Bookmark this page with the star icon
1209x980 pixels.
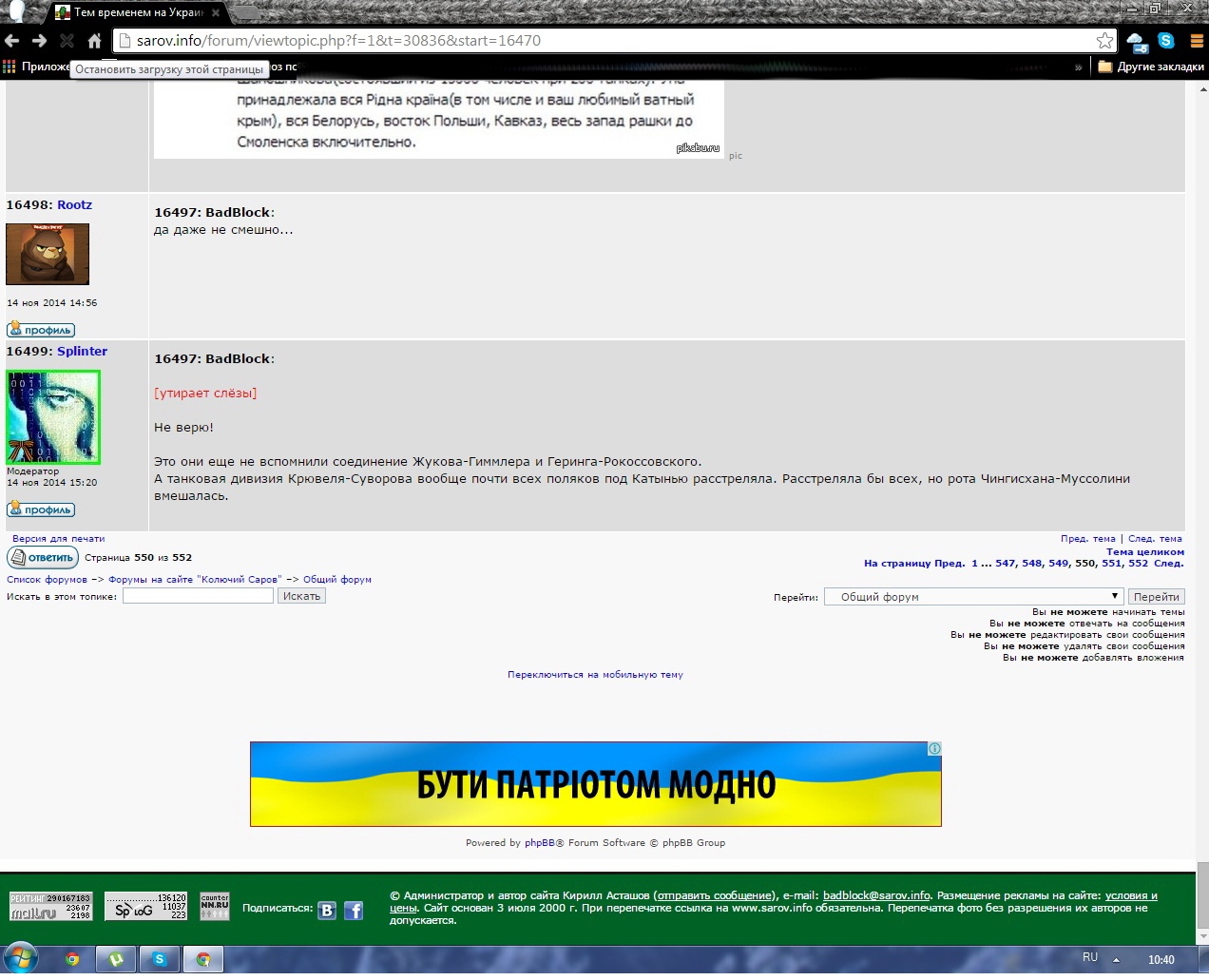[x=1104, y=41]
